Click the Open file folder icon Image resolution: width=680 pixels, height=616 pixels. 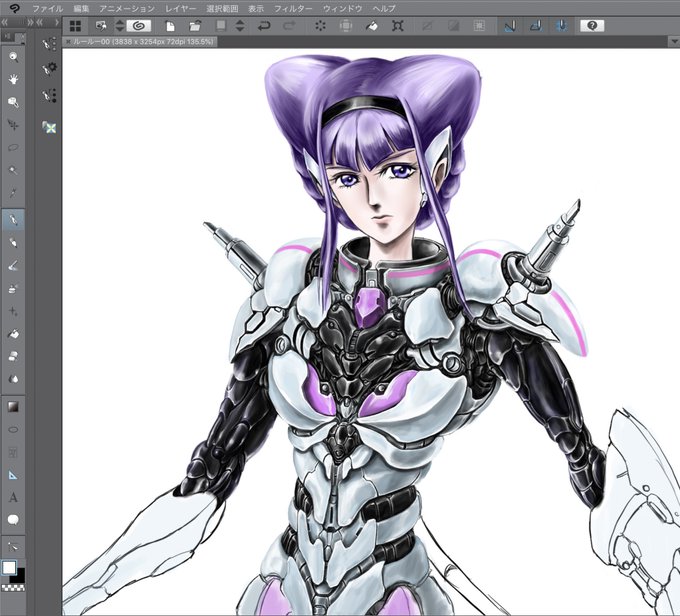pos(195,26)
